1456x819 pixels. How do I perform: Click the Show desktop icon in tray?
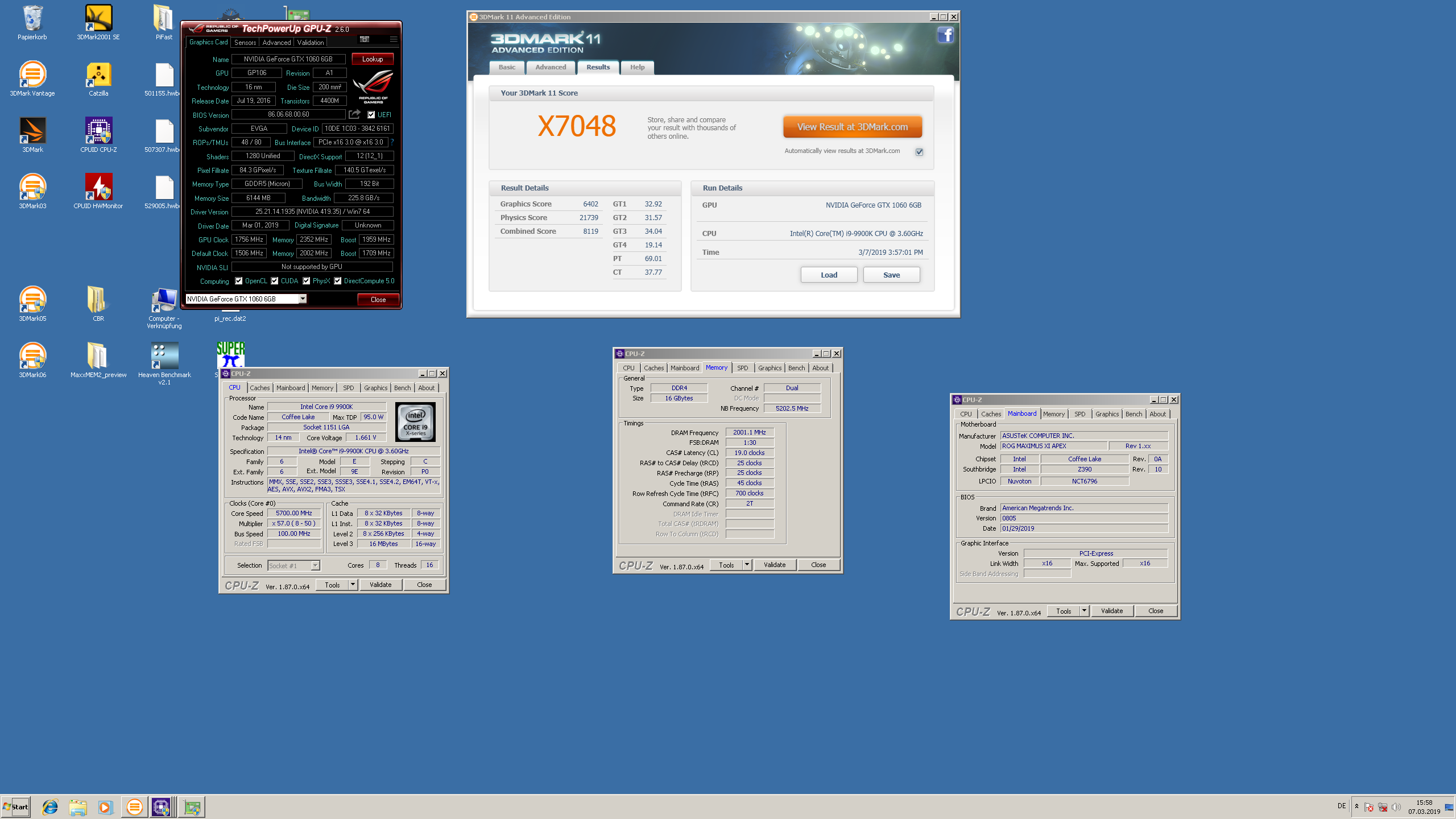tap(1449, 807)
